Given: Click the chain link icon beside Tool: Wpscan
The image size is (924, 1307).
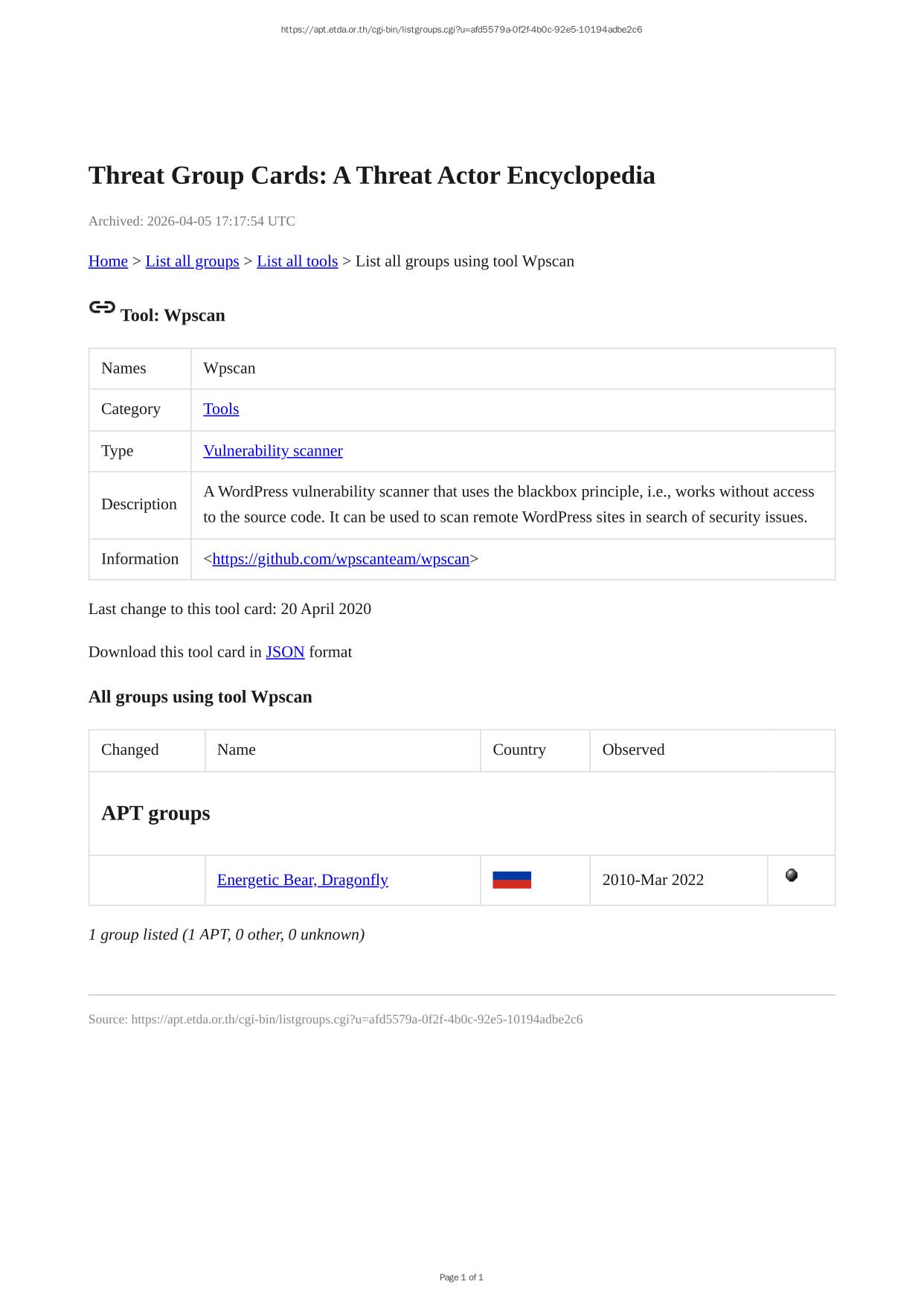Looking at the screenshot, I should click(101, 307).
